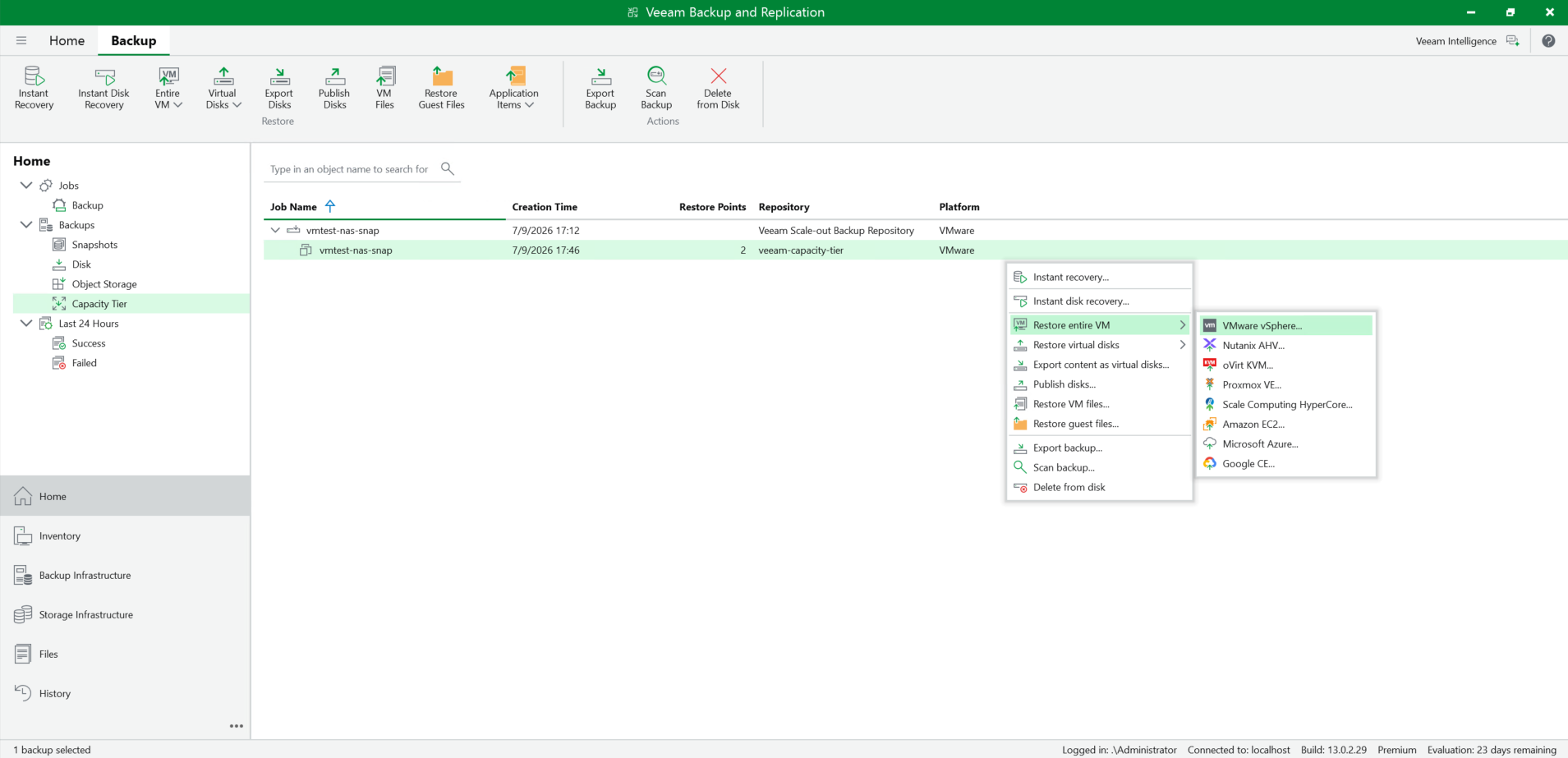Click the Scale Computing HyperCore icon
The width and height of the screenshot is (1568, 758).
point(1210,404)
